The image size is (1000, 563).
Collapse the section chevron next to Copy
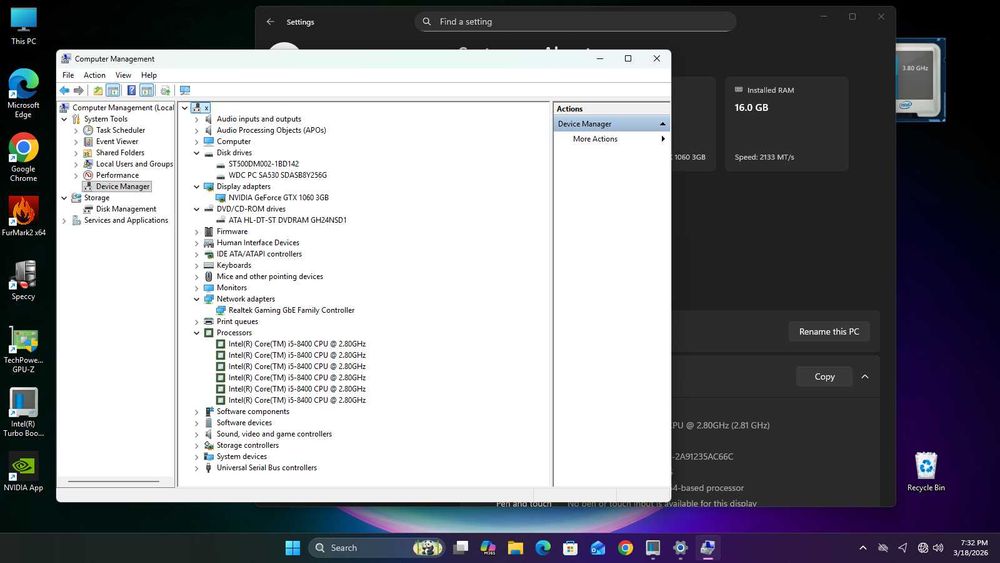[865, 377]
